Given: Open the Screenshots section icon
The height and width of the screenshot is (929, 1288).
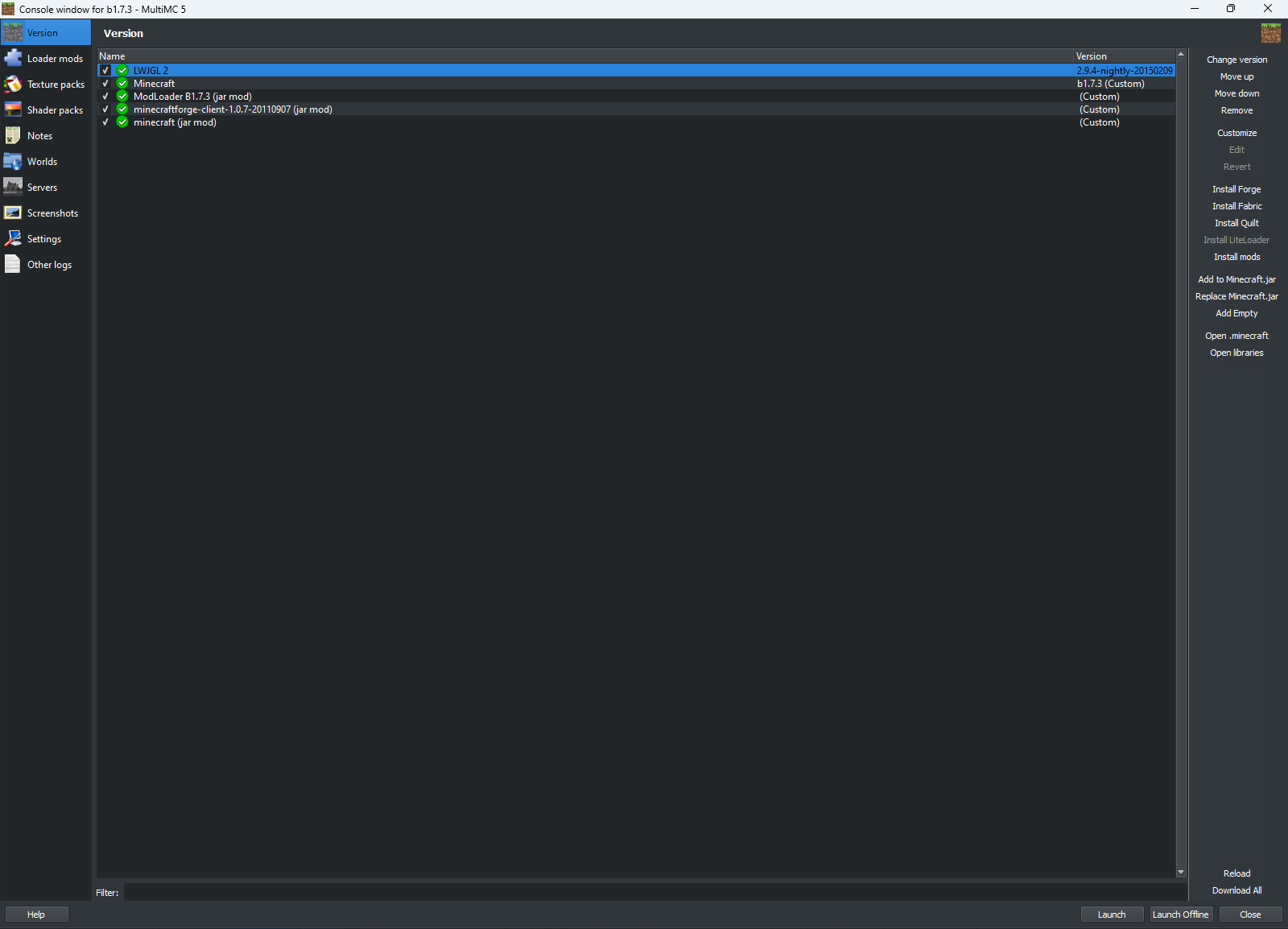Looking at the screenshot, I should (x=14, y=213).
